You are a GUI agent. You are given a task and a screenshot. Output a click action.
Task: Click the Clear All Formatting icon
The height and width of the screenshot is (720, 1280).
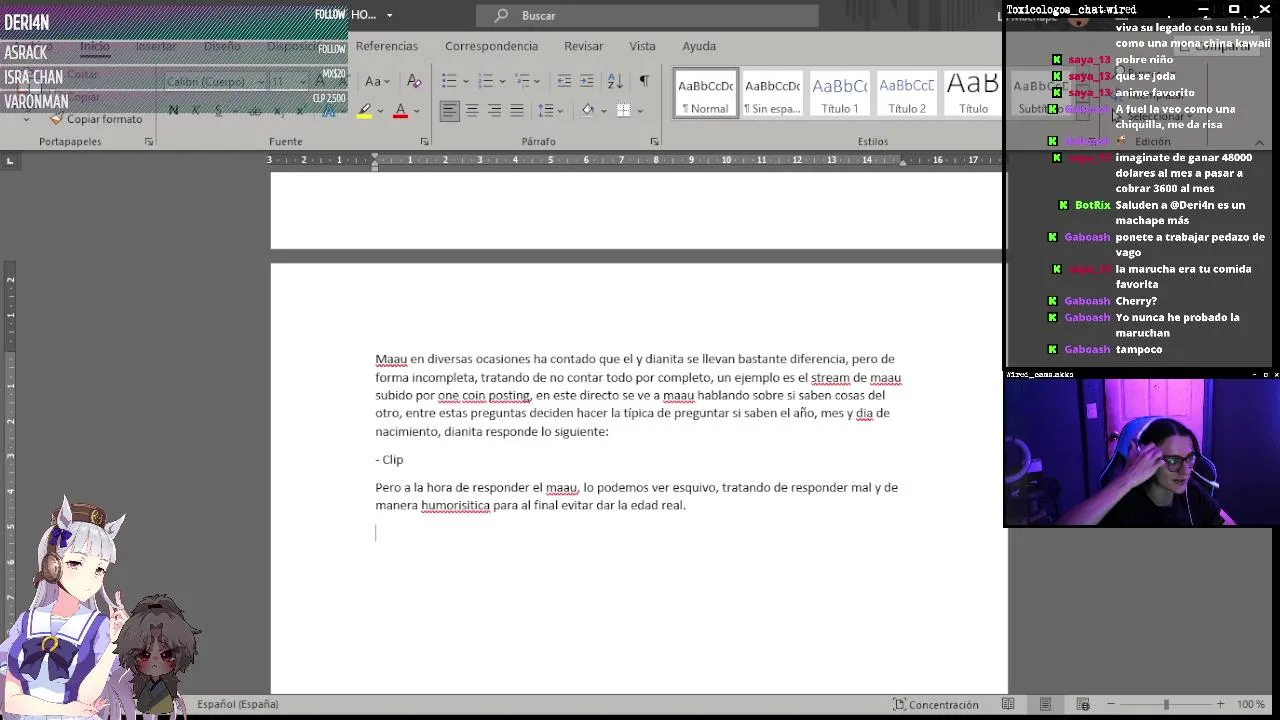coord(415,81)
